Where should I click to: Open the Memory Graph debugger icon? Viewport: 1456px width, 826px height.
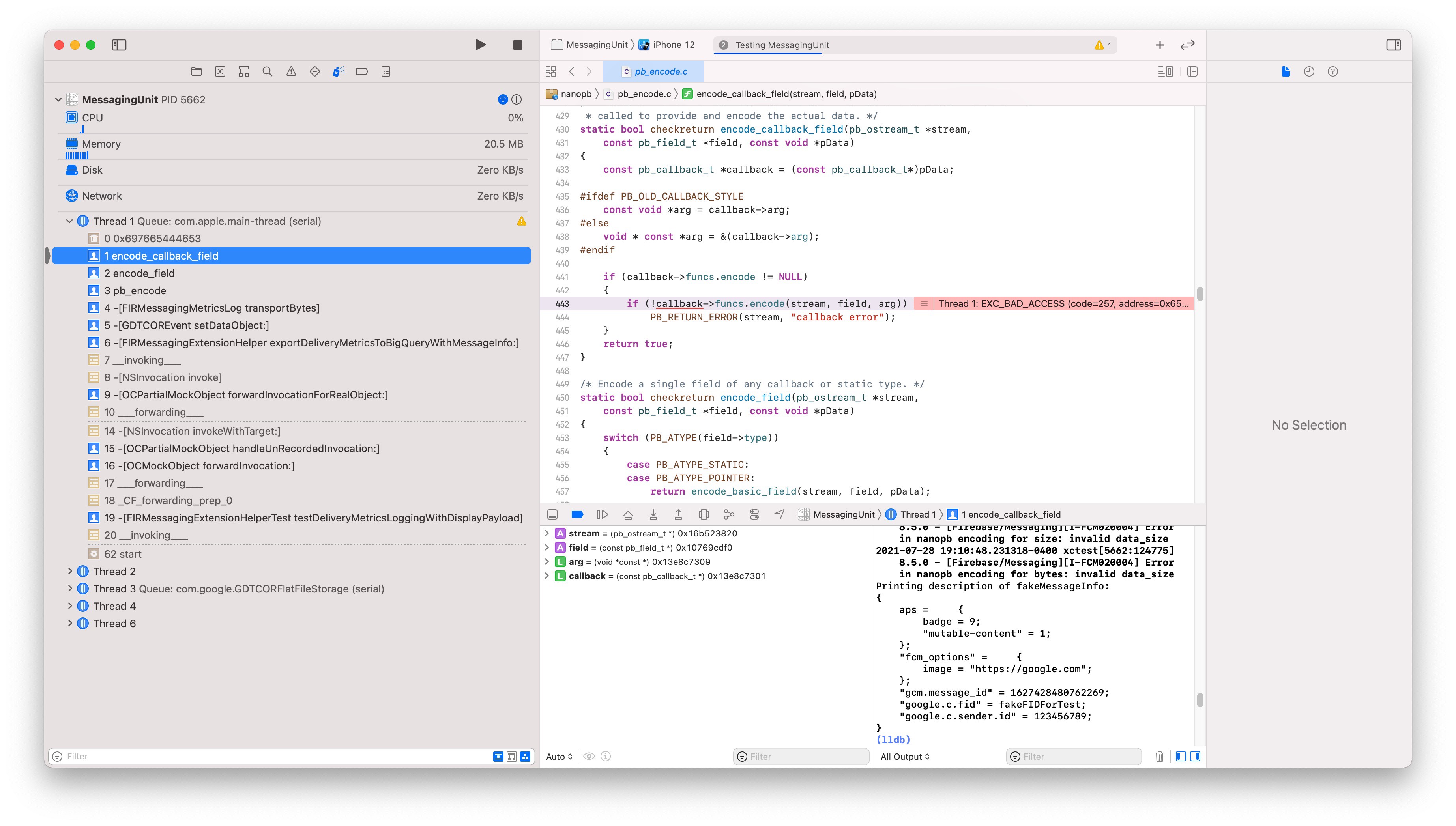(x=728, y=514)
